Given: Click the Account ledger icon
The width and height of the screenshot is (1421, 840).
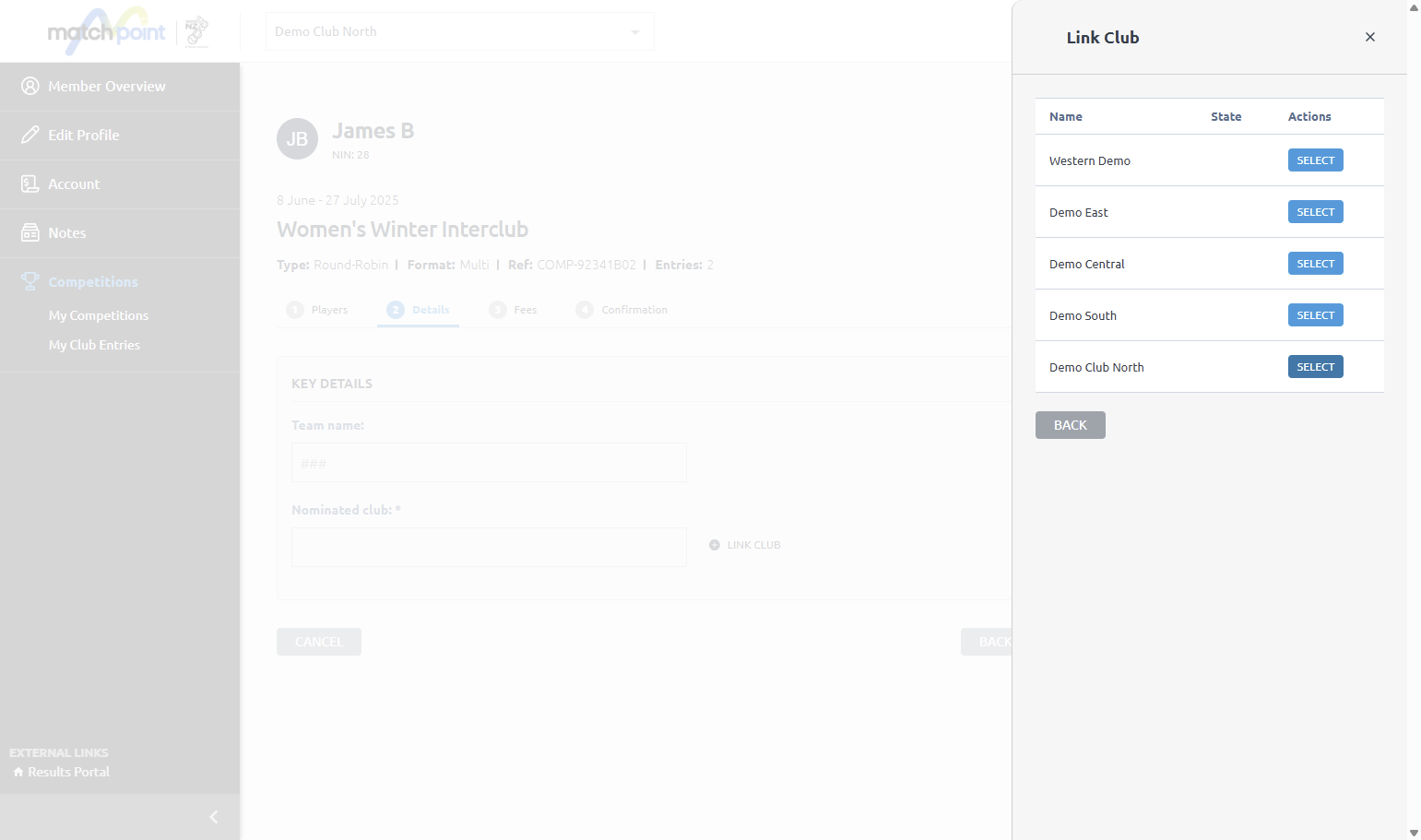Looking at the screenshot, I should click(30, 183).
